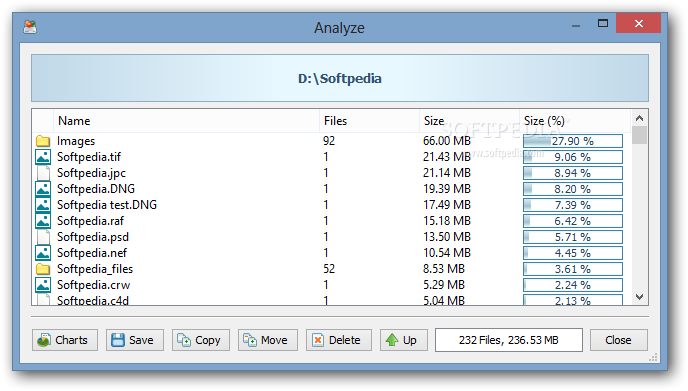Click the 27.90 % size bar
The height and width of the screenshot is (391, 688).
[x=573, y=141]
